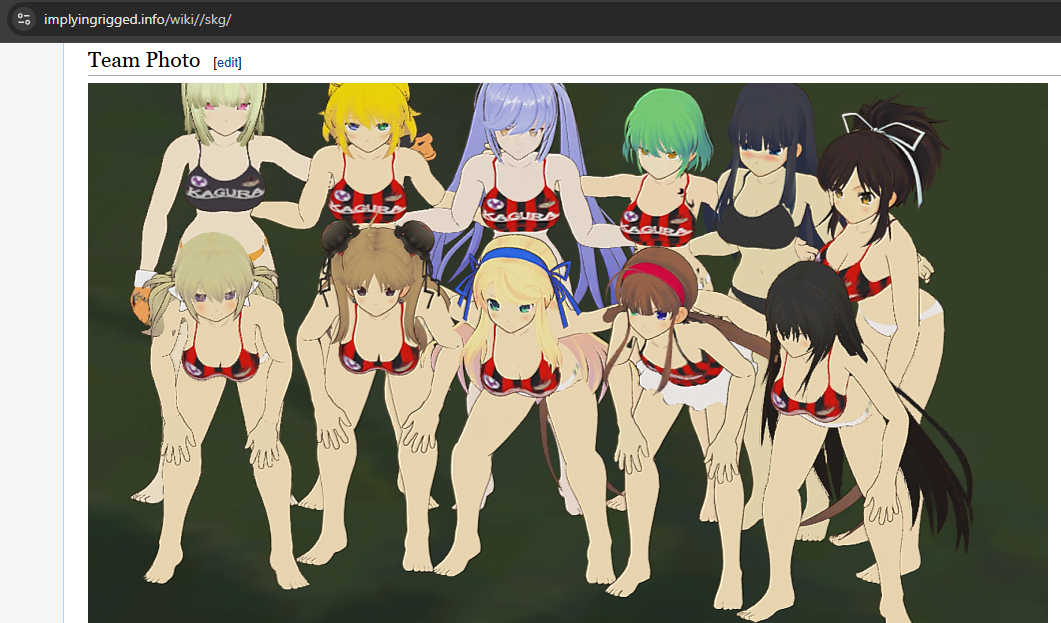Open the edit link beside Team Photo

coord(227,62)
